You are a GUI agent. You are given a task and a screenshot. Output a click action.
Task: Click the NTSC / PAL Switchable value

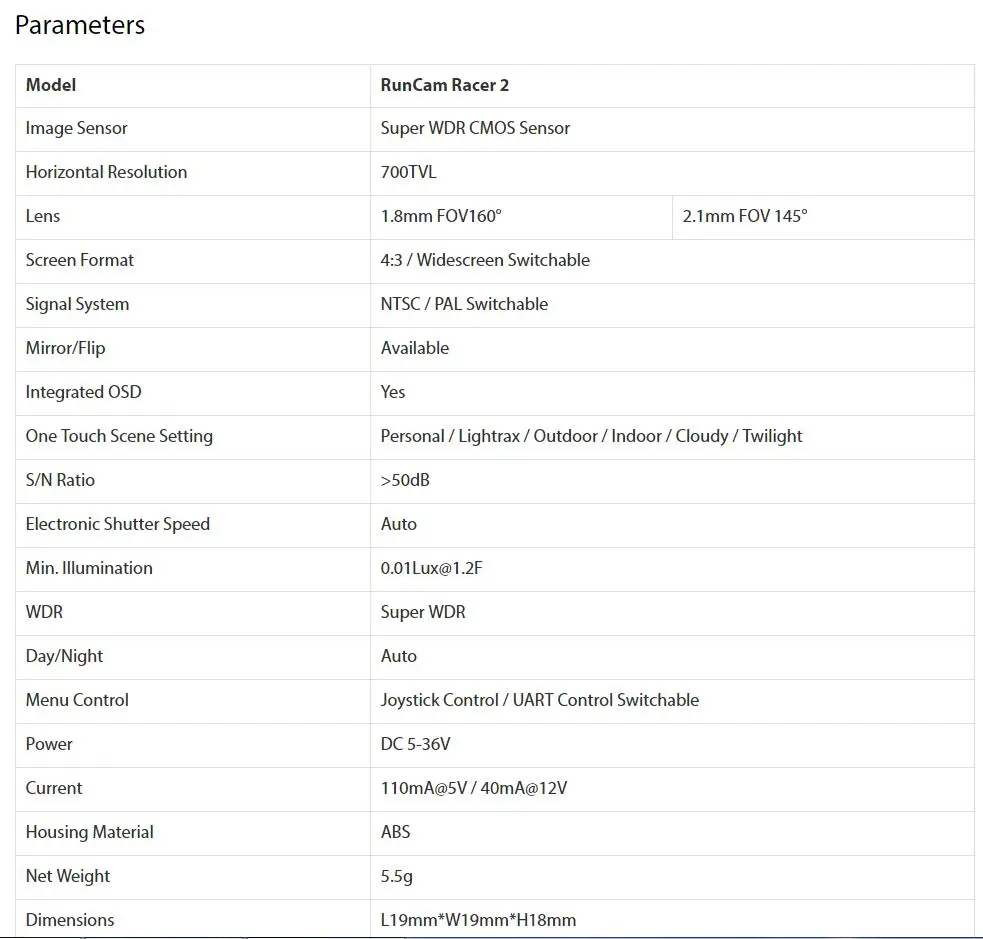[464, 304]
